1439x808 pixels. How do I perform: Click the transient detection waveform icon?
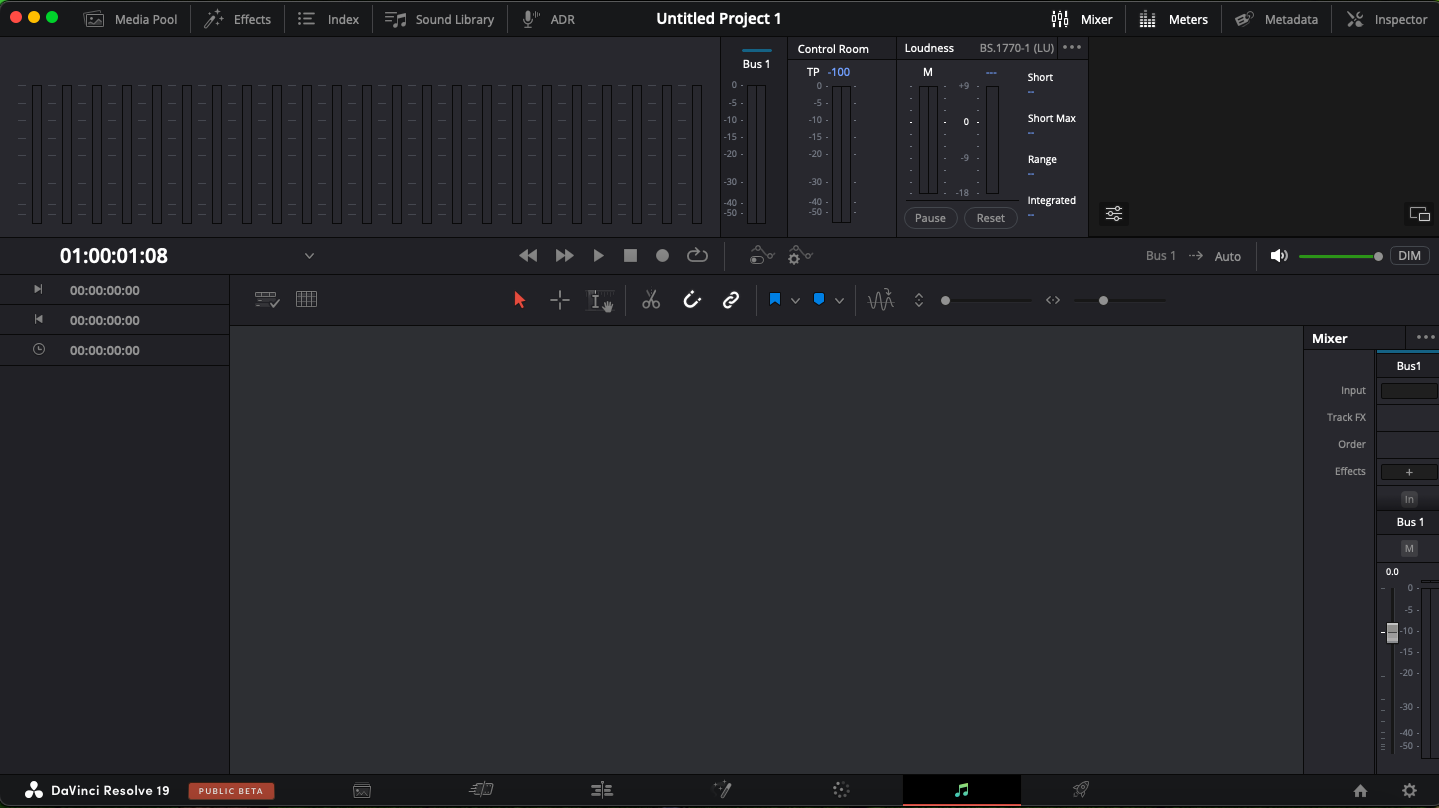click(880, 300)
